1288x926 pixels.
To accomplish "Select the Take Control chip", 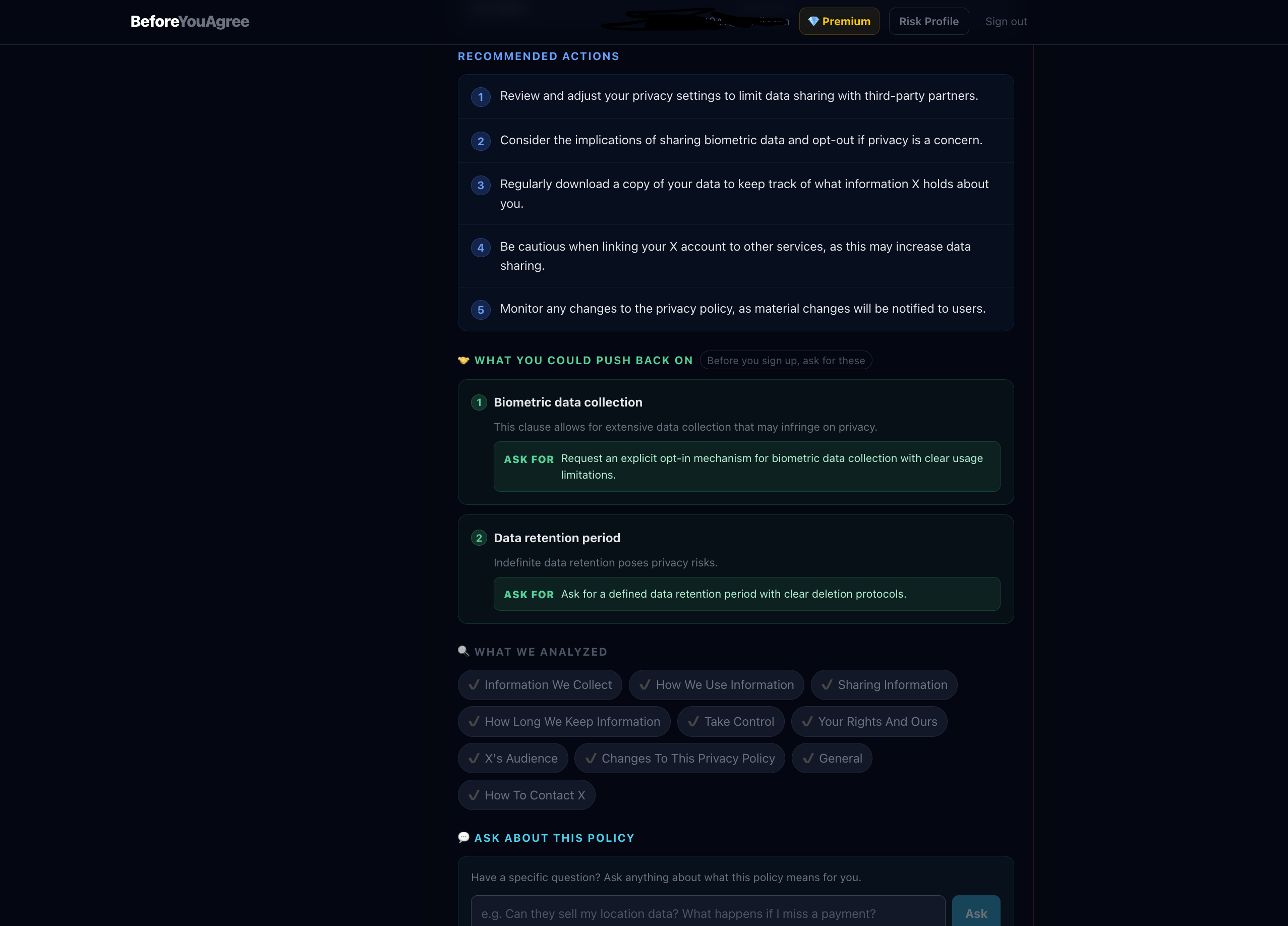I will coord(730,722).
